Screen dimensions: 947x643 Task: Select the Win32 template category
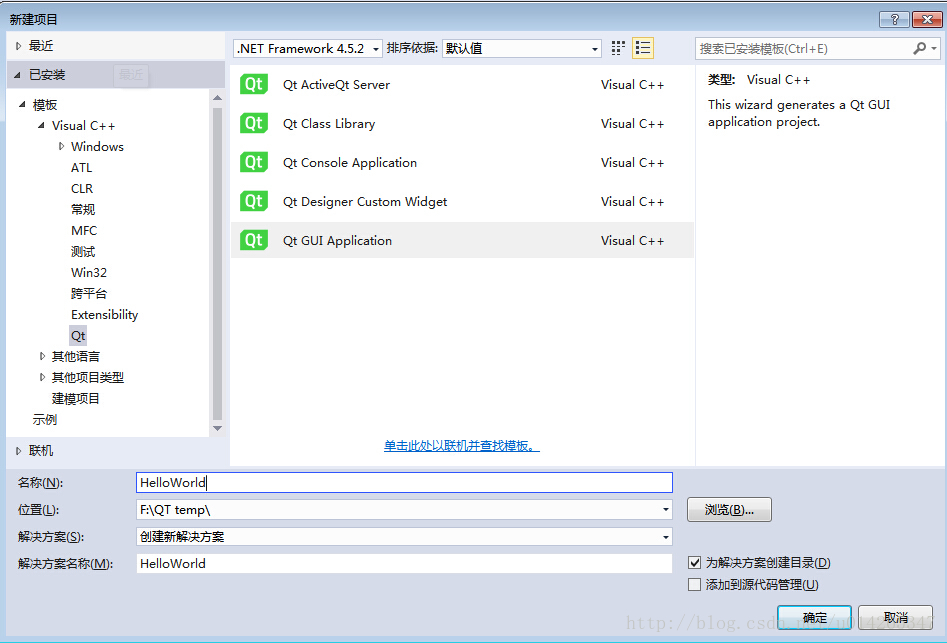tap(89, 272)
